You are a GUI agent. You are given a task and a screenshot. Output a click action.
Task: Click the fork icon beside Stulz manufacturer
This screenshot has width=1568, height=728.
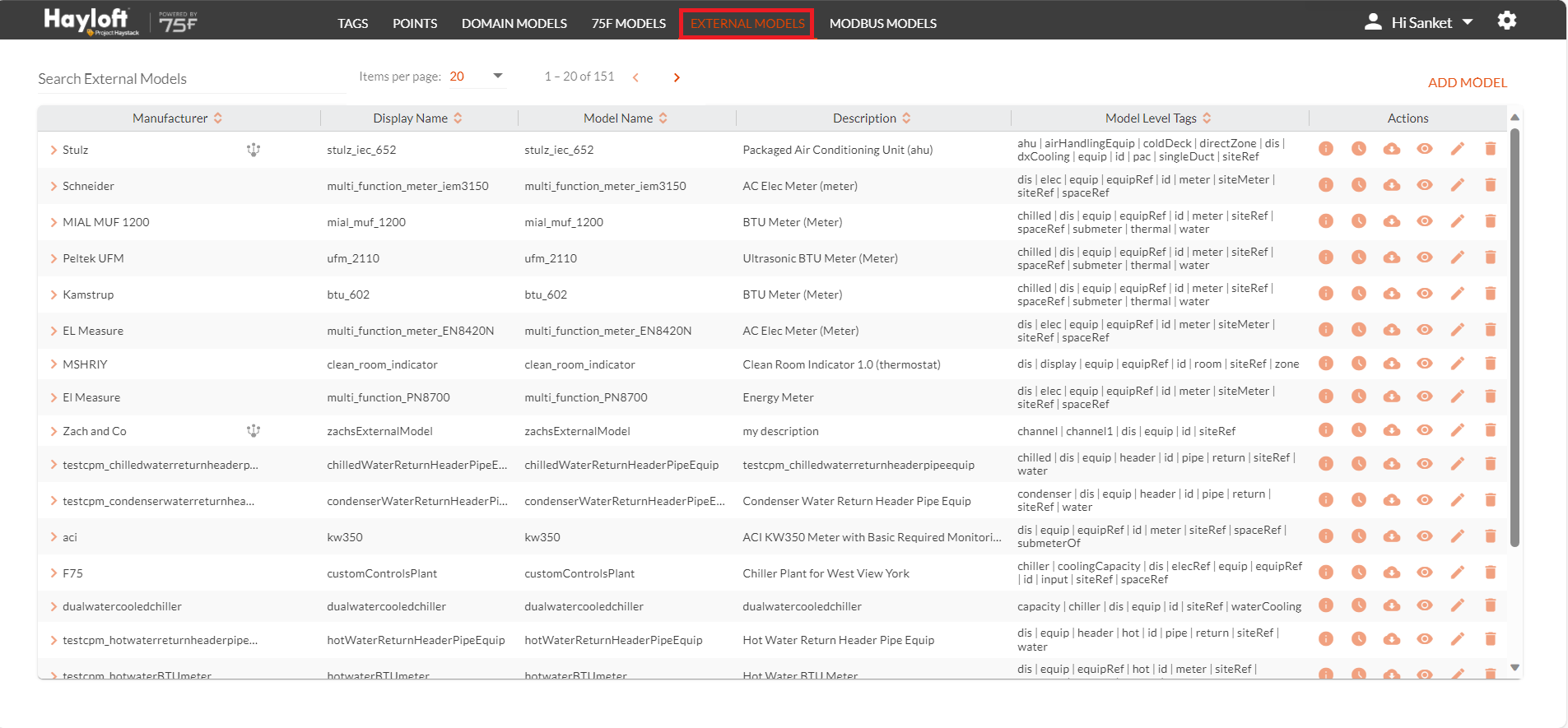(254, 150)
